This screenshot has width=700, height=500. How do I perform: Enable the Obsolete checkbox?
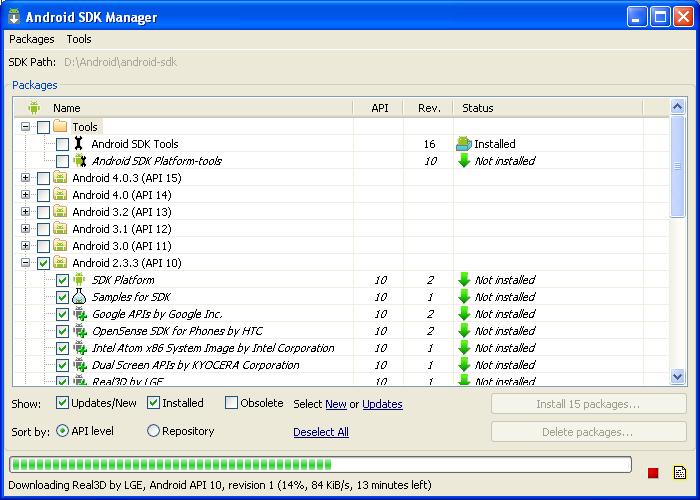[231, 403]
